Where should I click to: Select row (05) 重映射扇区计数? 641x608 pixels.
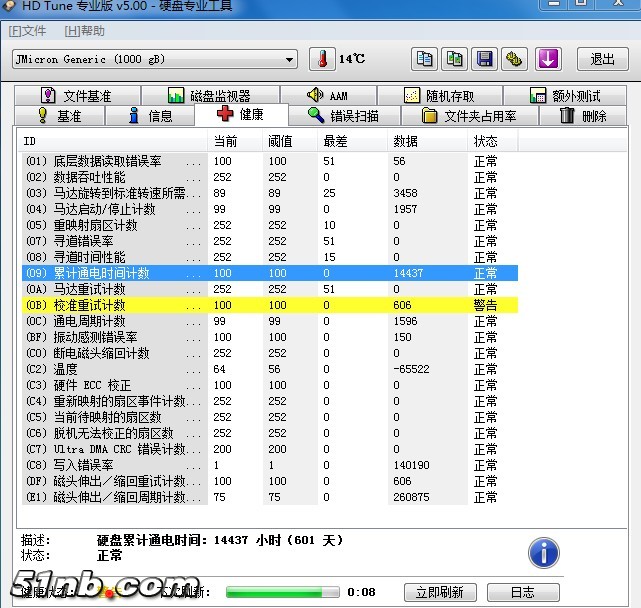pyautogui.click(x=270, y=225)
